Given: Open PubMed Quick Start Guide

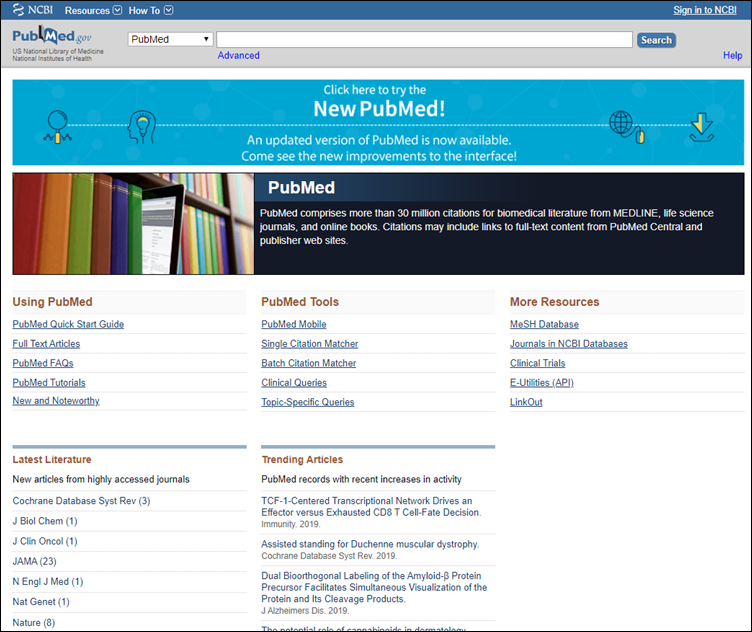Looking at the screenshot, I should (68, 324).
